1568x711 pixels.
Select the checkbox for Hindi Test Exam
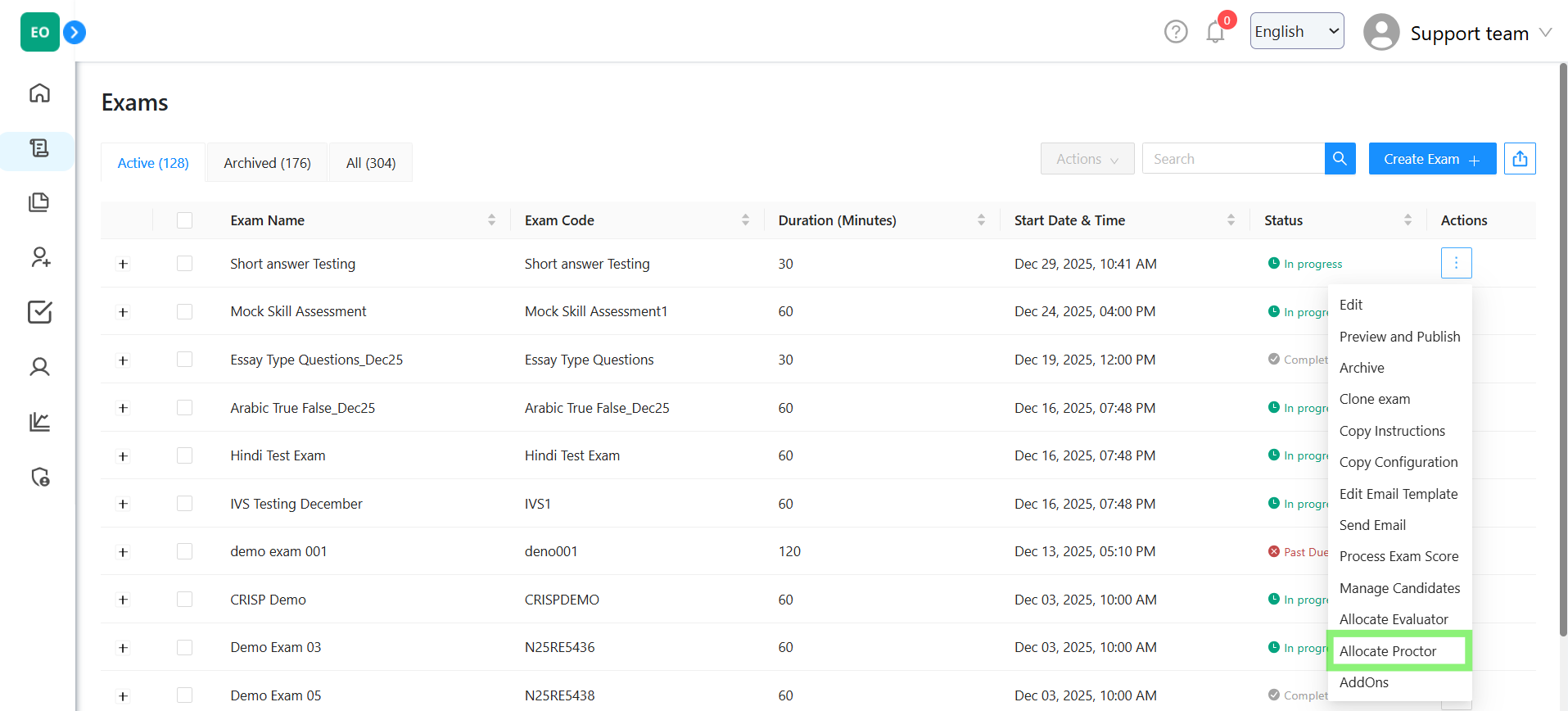(185, 455)
